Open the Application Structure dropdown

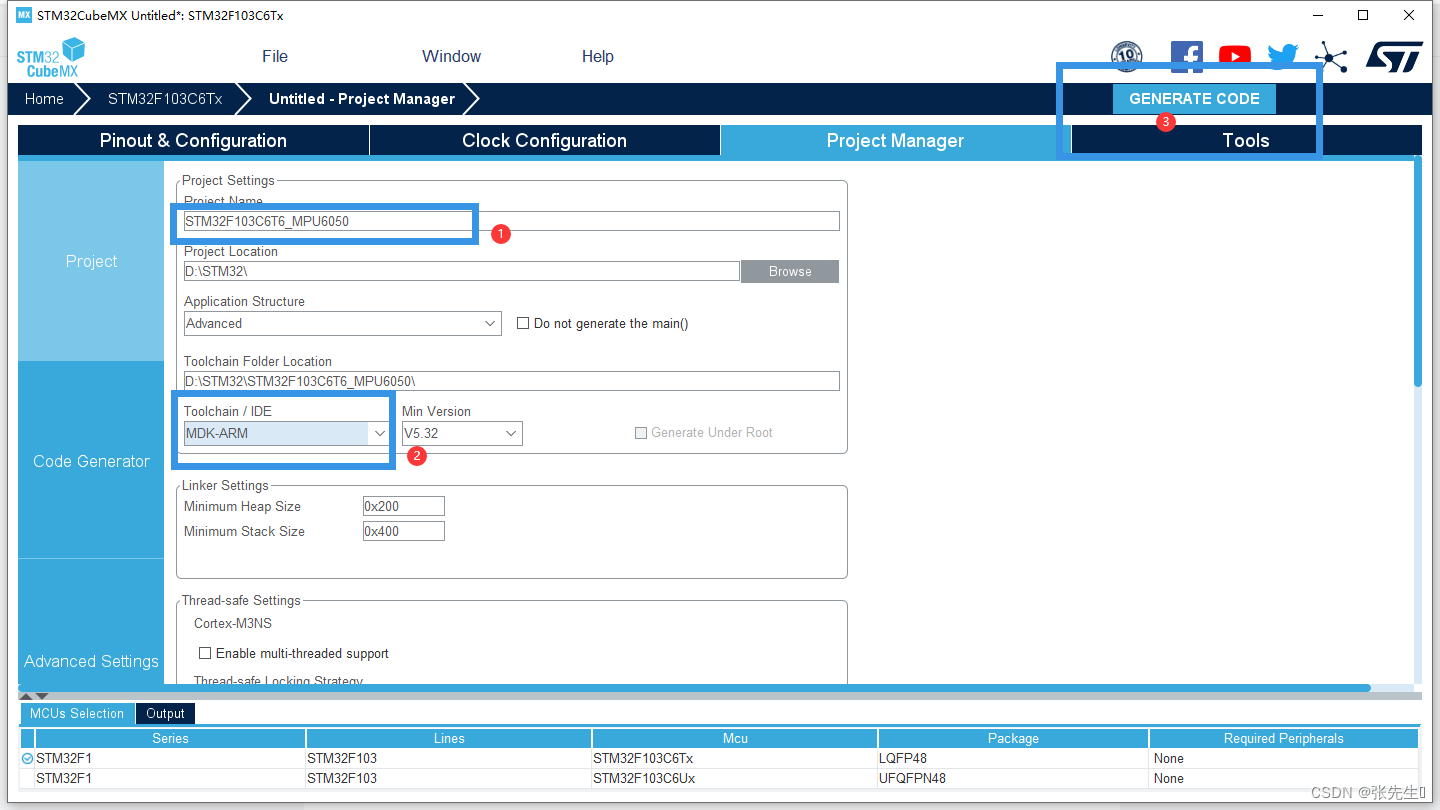point(343,323)
